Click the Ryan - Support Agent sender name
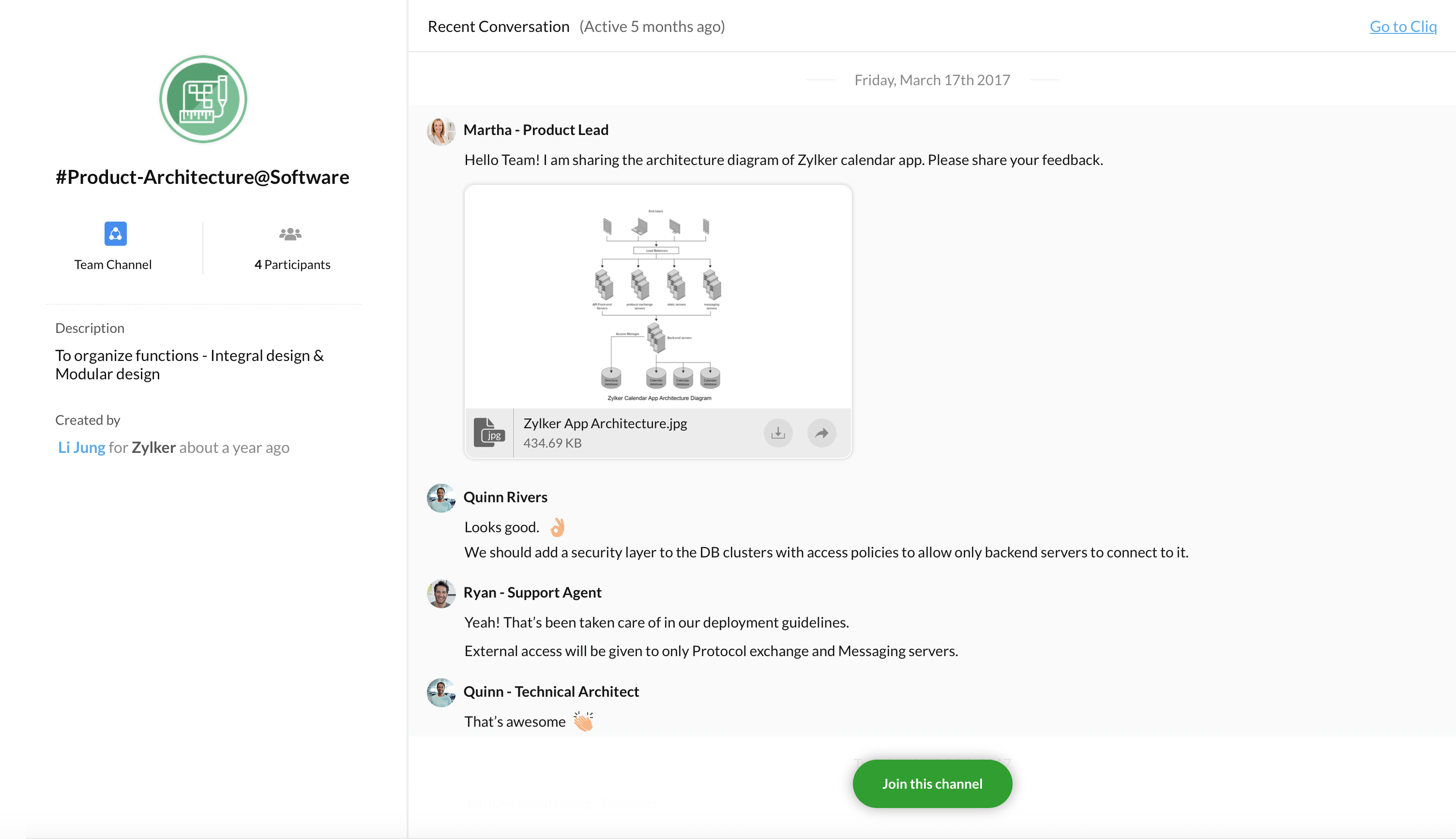The image size is (1456, 839). (x=532, y=592)
